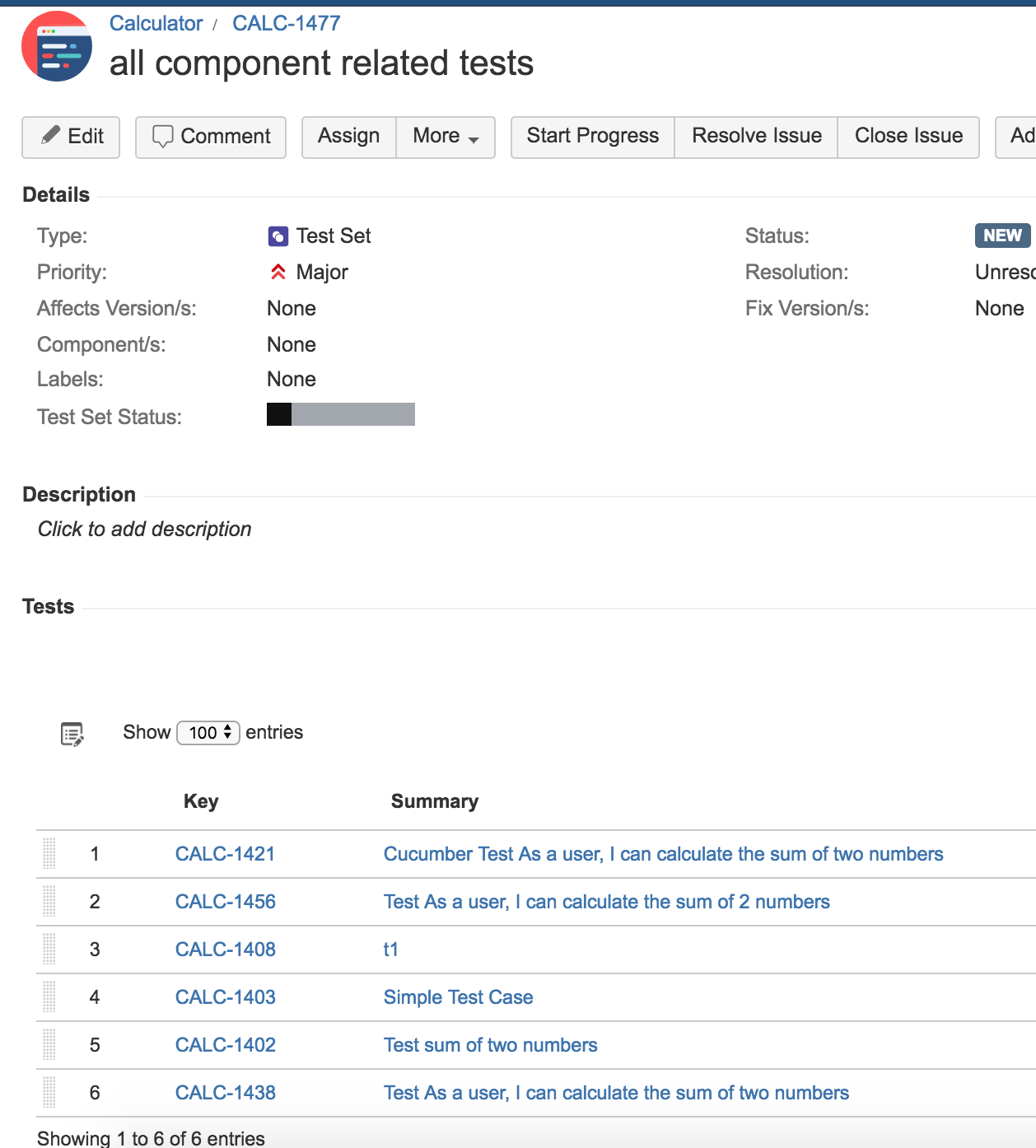Click the Test Set issue type icon
Viewport: 1036px width, 1148px height.
click(x=278, y=236)
